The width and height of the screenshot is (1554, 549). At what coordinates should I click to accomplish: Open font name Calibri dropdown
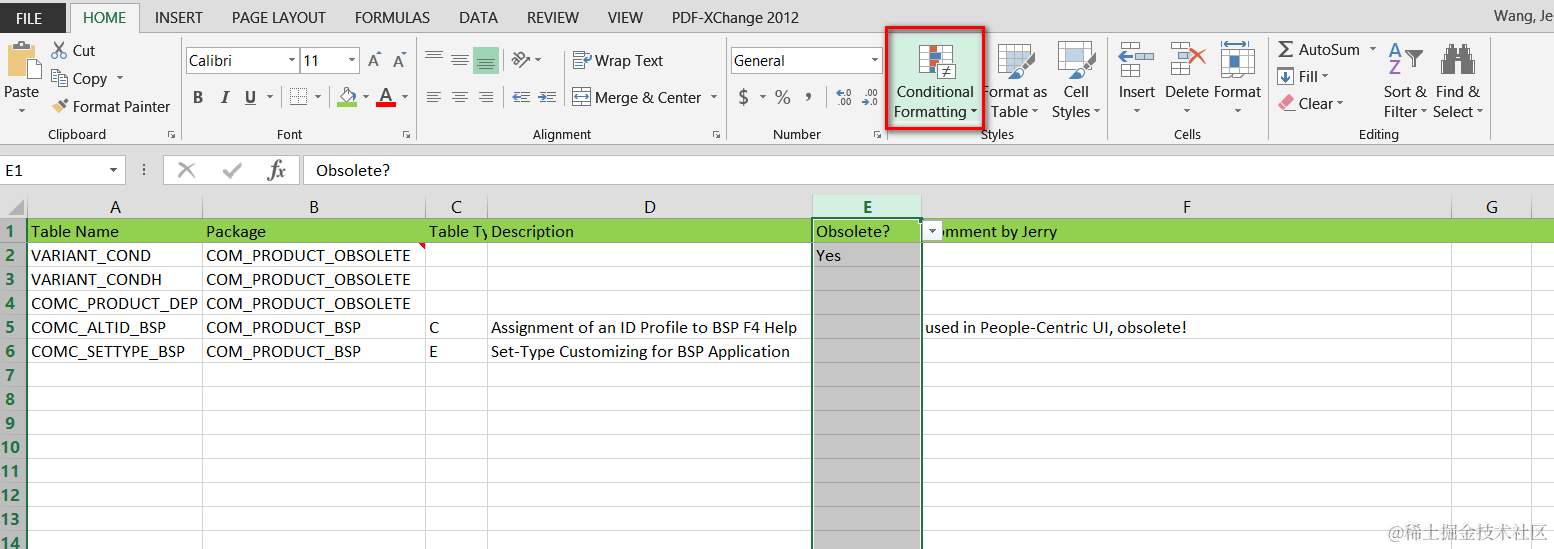coord(291,61)
